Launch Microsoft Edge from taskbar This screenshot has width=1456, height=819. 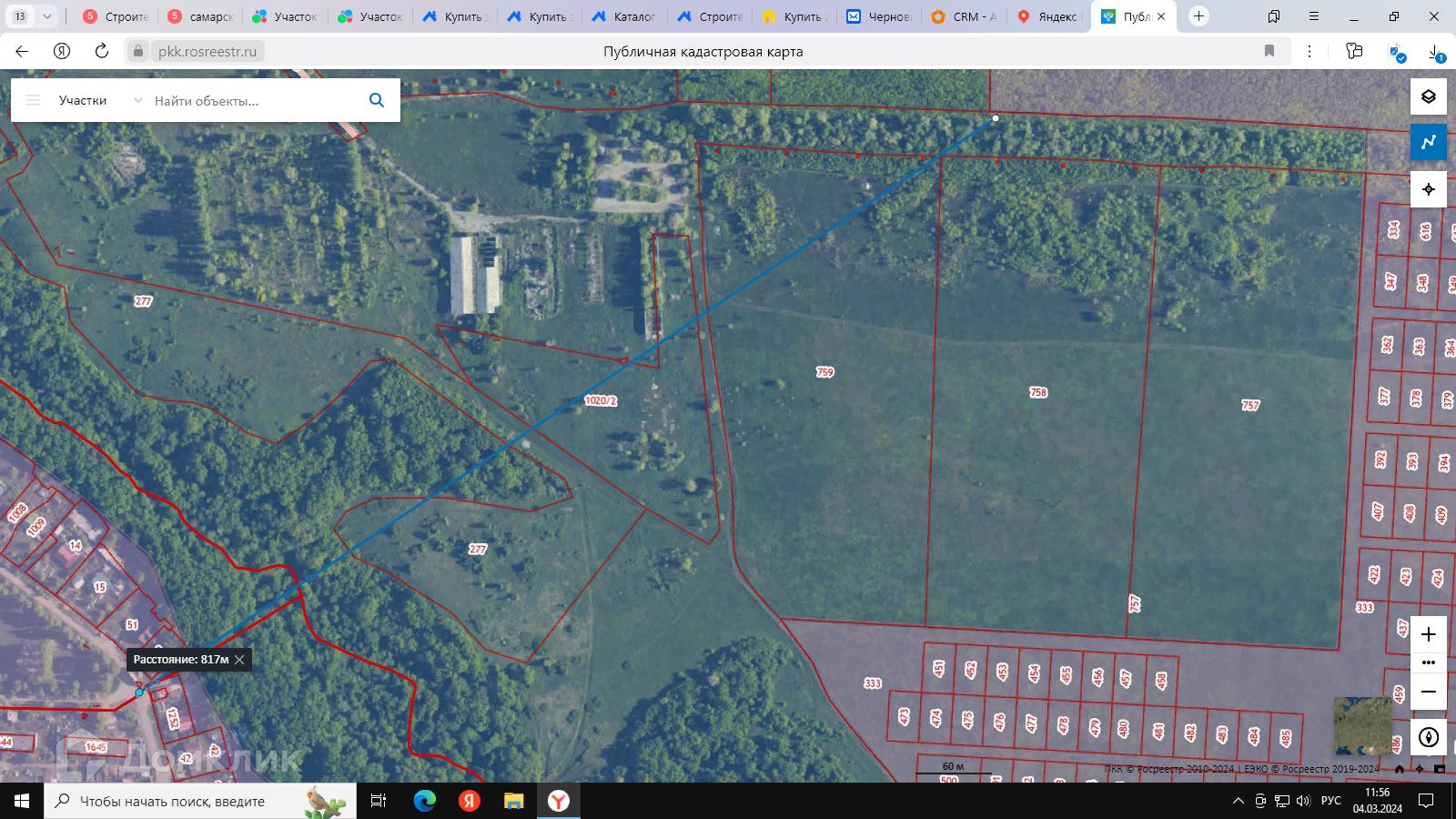(424, 801)
